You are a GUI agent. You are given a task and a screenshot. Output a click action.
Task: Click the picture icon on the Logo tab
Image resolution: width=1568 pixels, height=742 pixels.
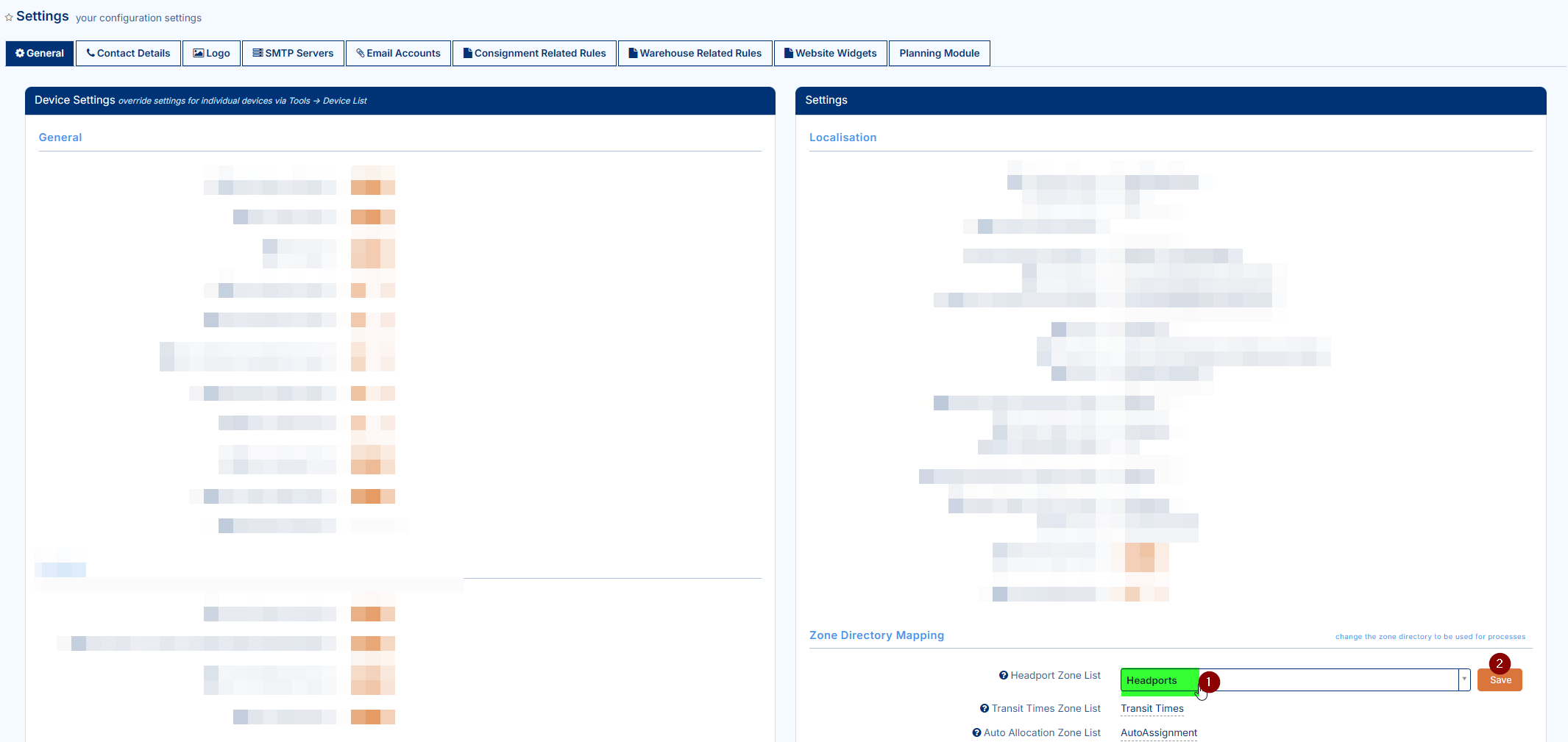[x=198, y=53]
